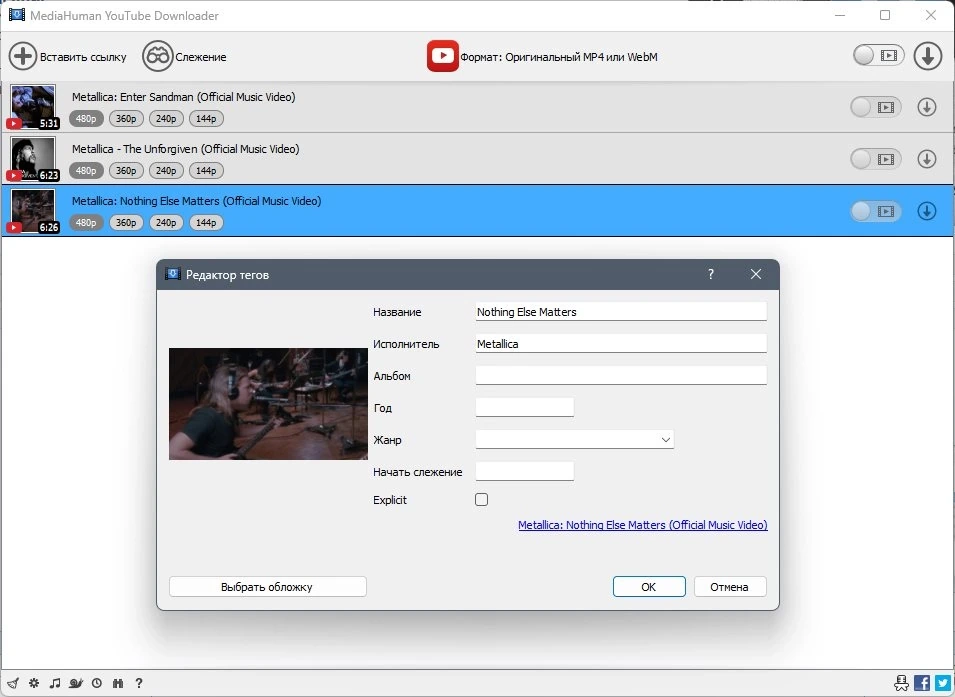
Task: Click the red YouTube format icon
Action: coord(442,56)
